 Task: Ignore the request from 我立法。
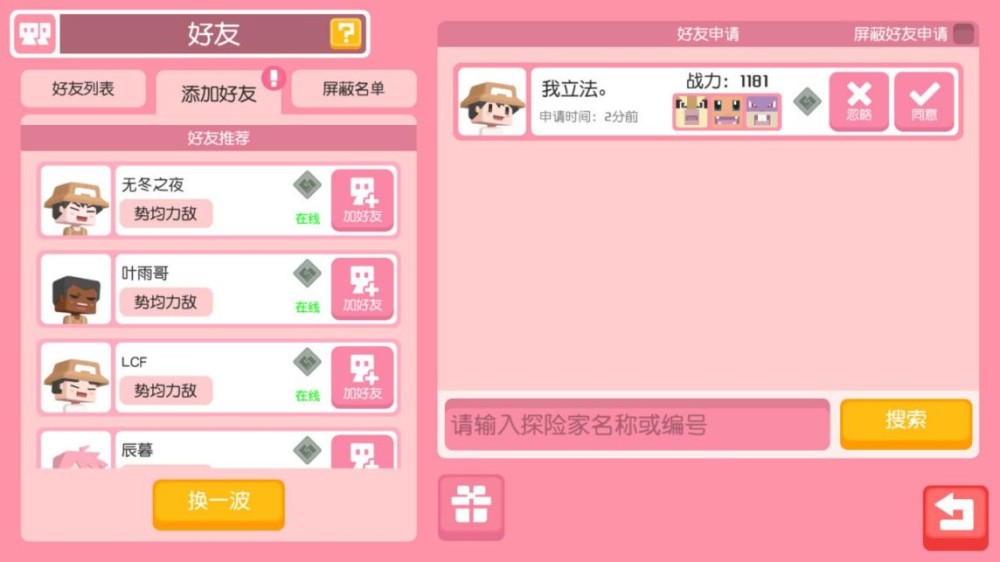point(859,101)
